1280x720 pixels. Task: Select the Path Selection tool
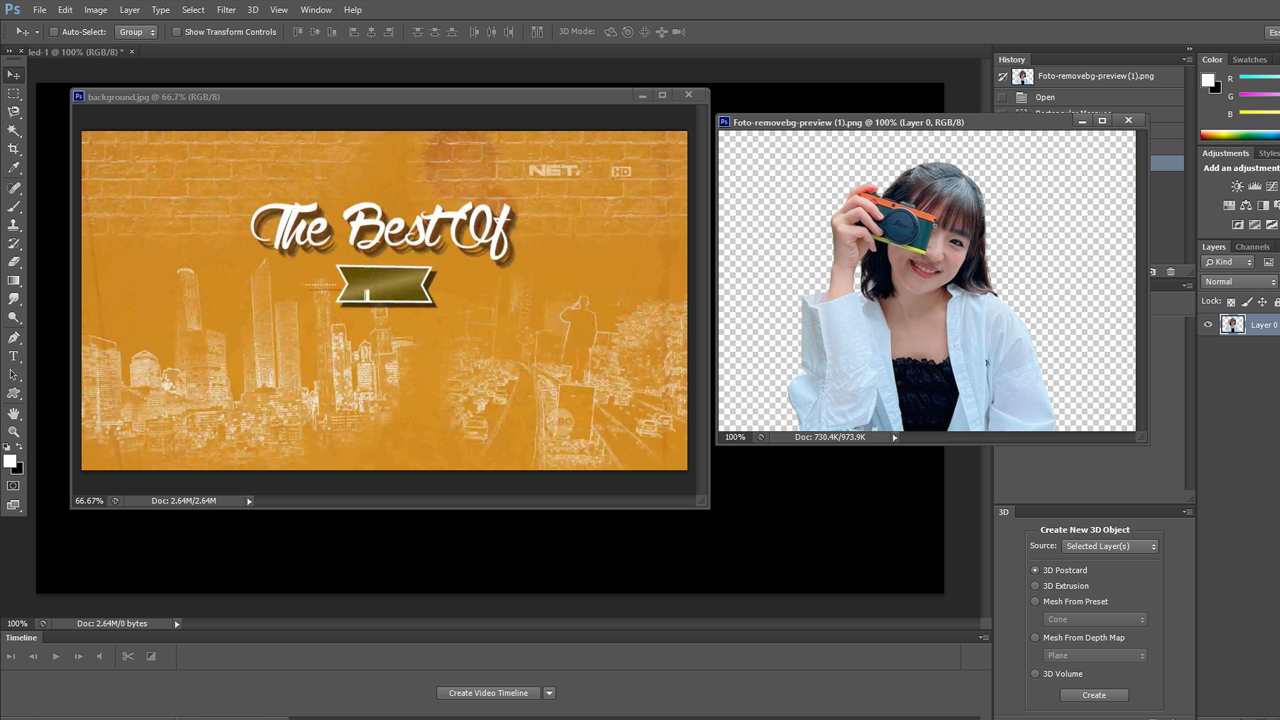coord(13,375)
